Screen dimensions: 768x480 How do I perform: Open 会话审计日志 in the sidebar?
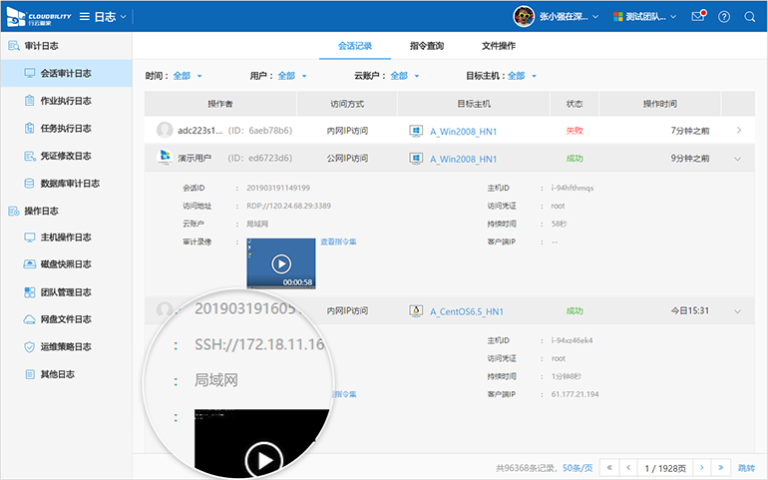point(65,73)
